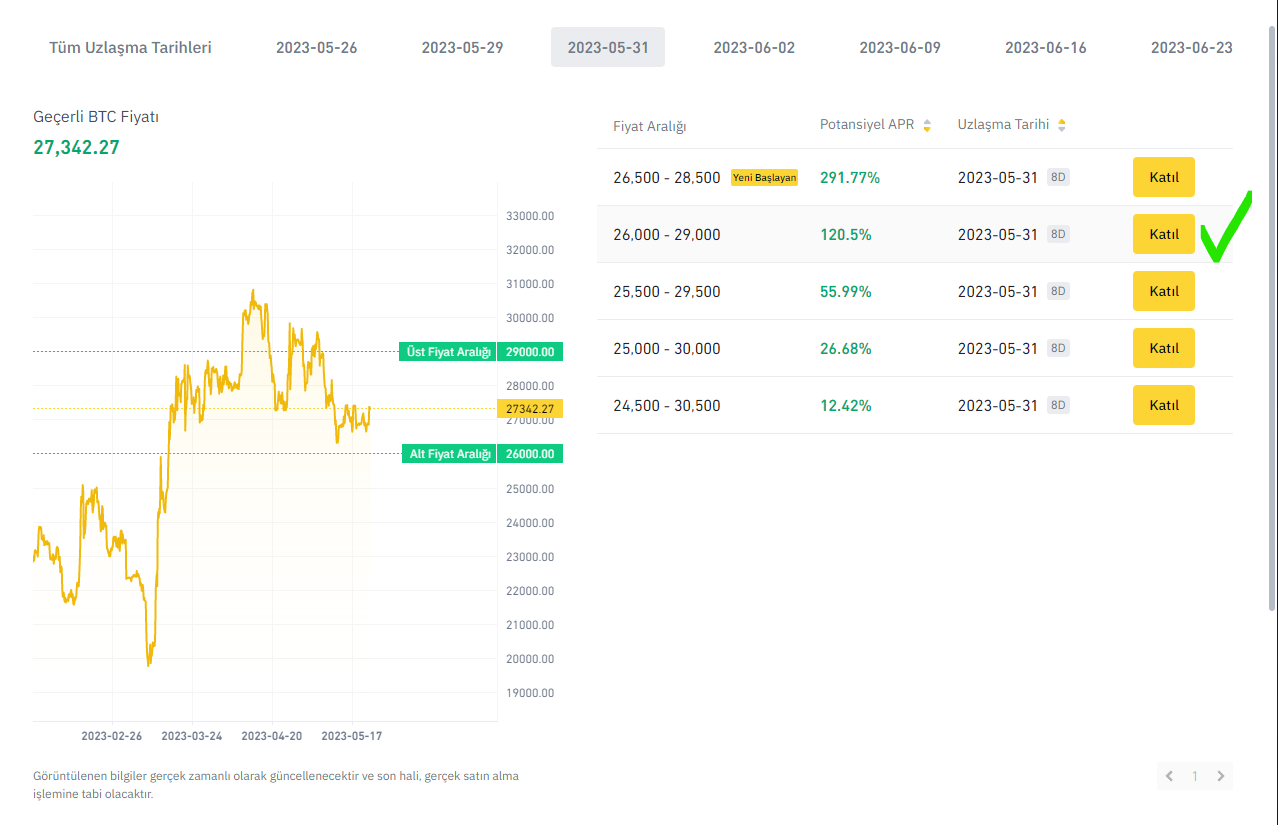The width and height of the screenshot is (1278, 825).
Task: Click the Yeni Başlayan tag
Action: (x=764, y=177)
